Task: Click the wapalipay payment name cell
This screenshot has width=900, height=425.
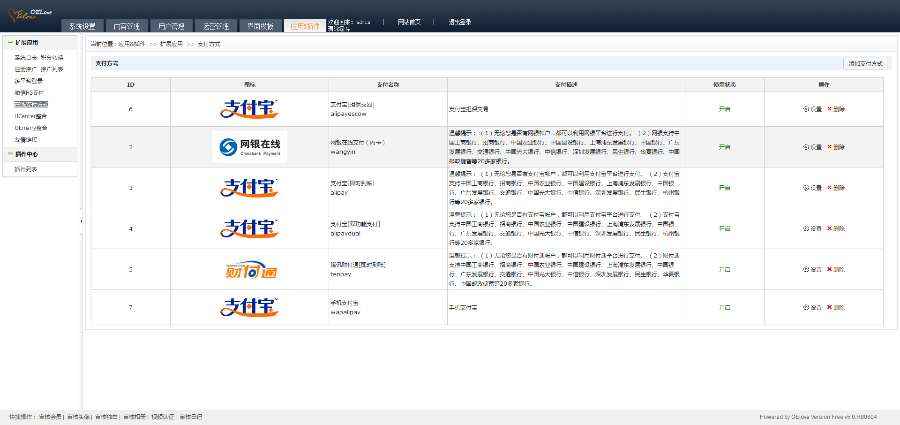Action: tap(388, 307)
